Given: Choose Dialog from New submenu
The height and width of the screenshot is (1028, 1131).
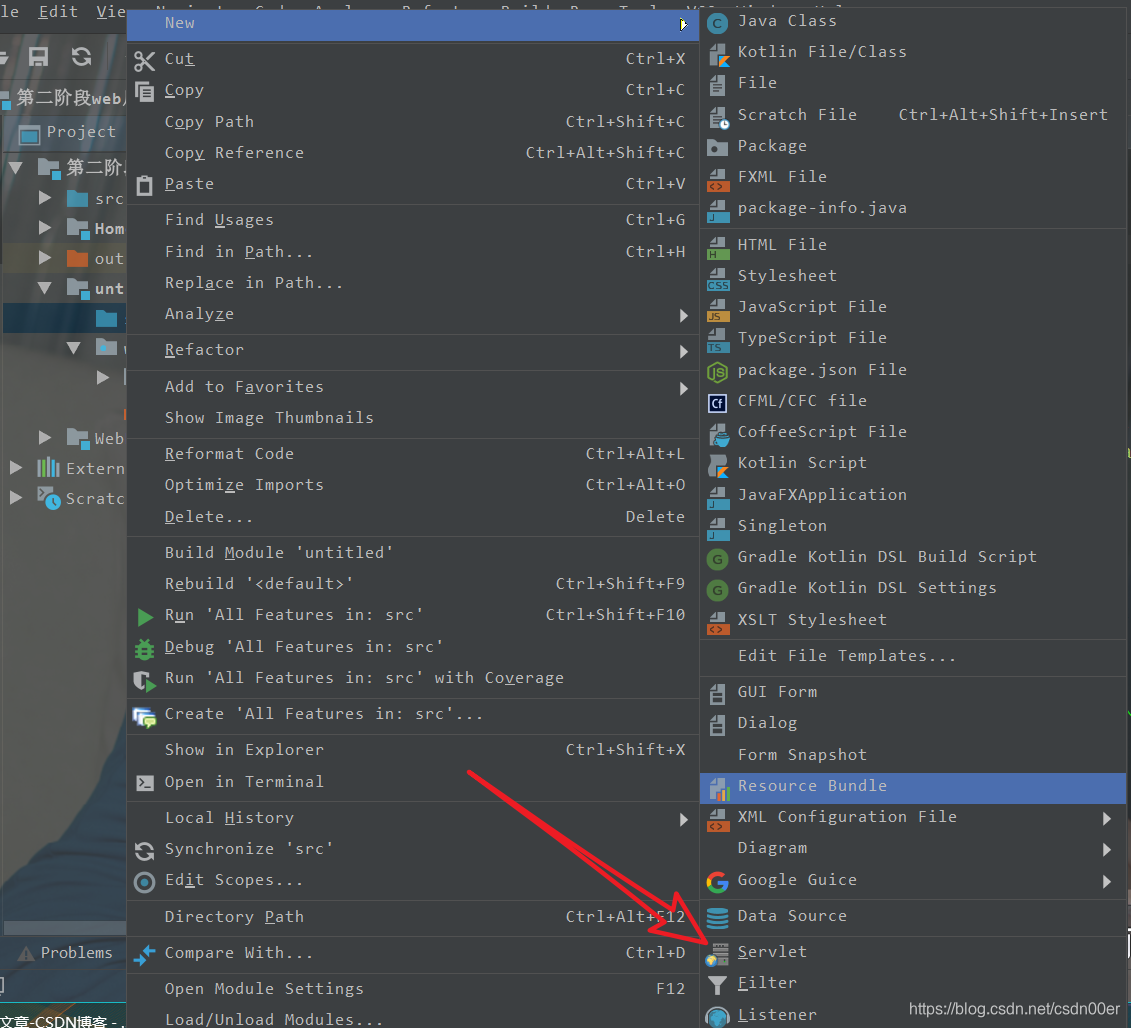Looking at the screenshot, I should tap(913, 723).
